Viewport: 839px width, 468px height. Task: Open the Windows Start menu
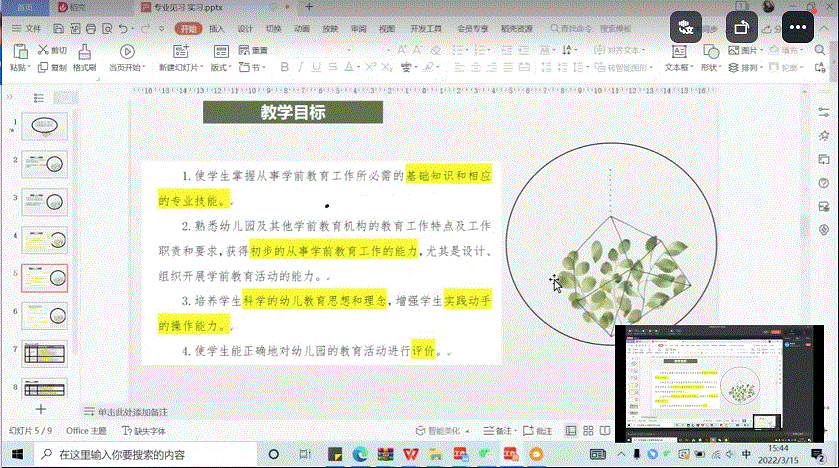coord(17,455)
